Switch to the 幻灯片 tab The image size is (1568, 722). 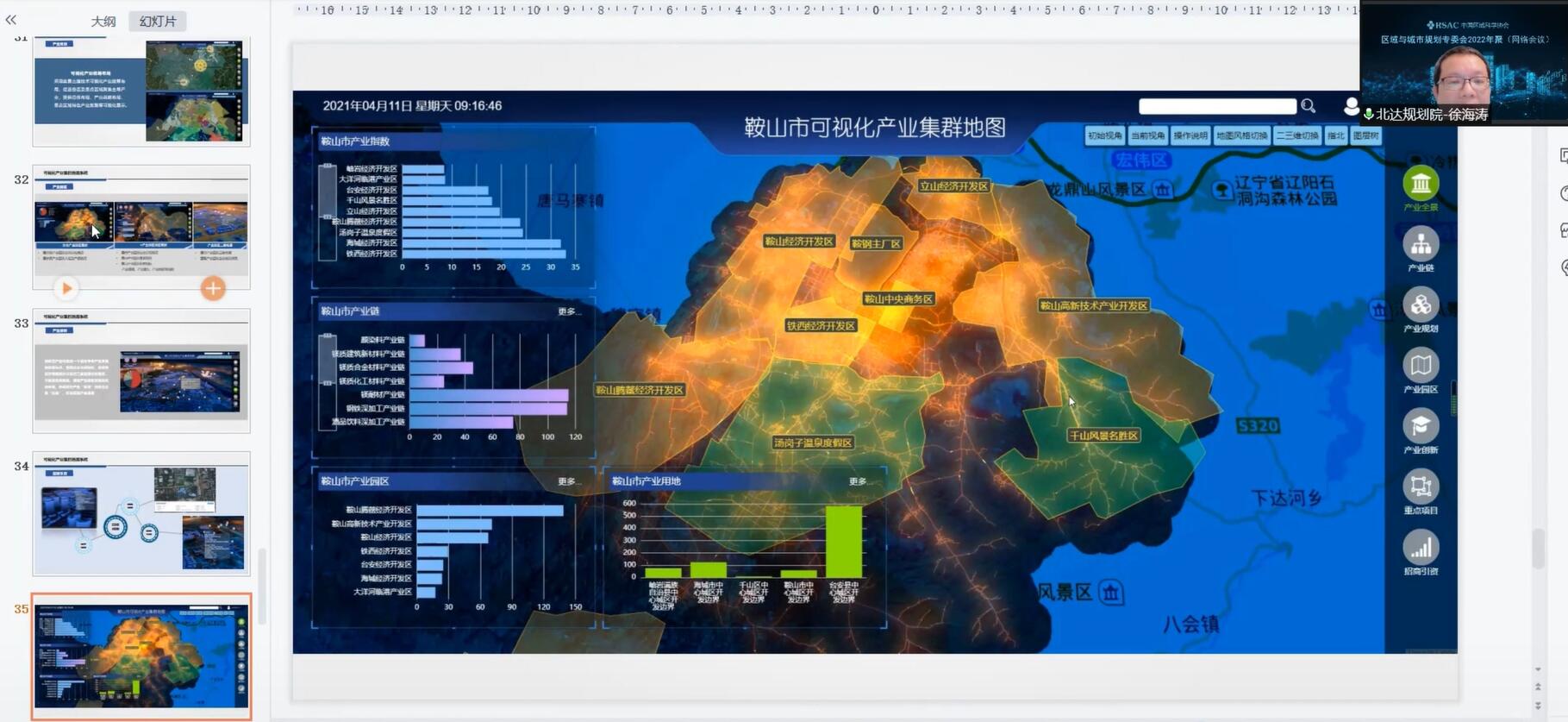click(x=158, y=21)
